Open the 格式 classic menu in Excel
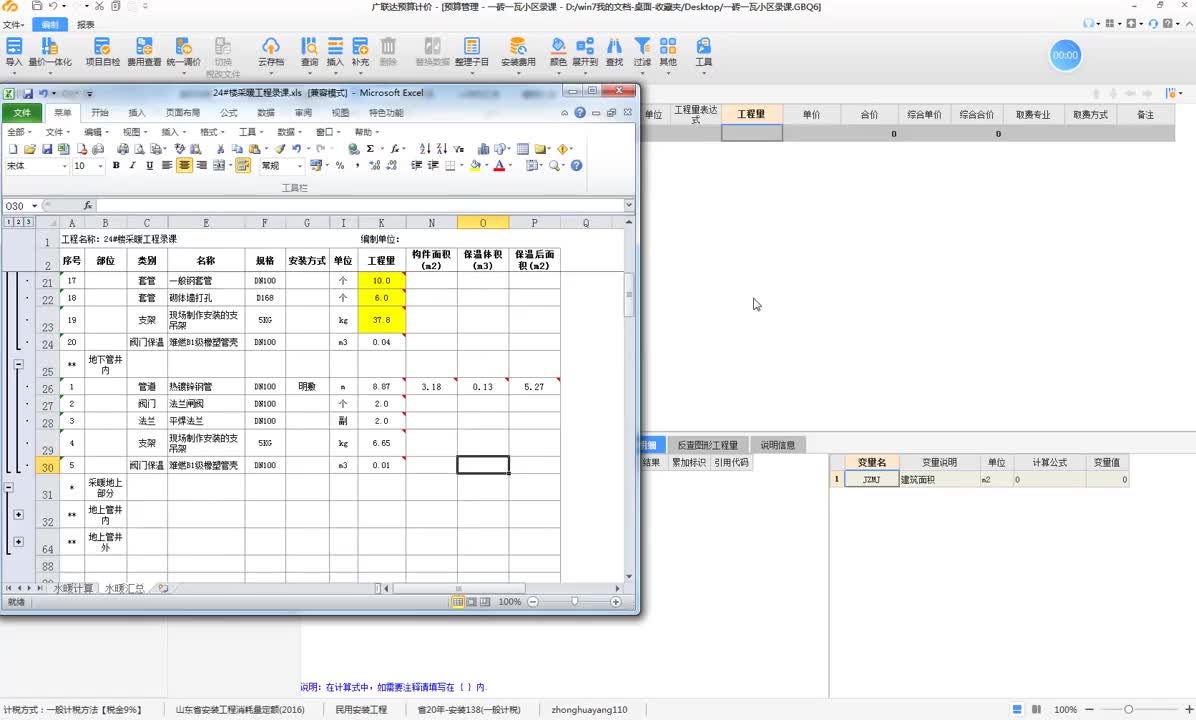The width and height of the screenshot is (1196, 720). pos(211,132)
